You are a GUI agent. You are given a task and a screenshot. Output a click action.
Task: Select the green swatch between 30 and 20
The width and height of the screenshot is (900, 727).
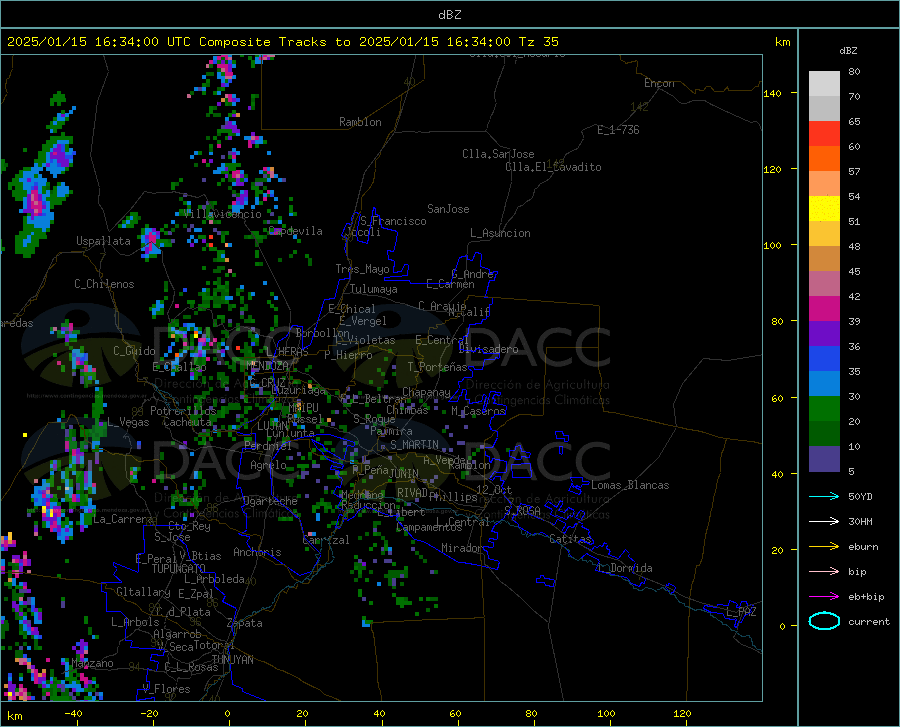[824, 409]
